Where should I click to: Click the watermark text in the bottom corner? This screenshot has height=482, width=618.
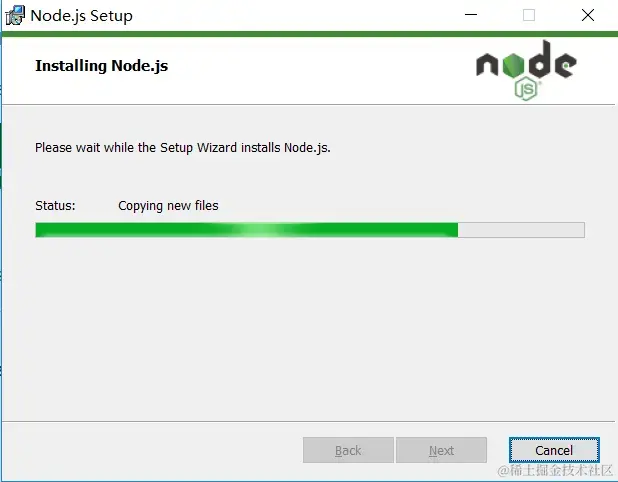tap(555, 470)
